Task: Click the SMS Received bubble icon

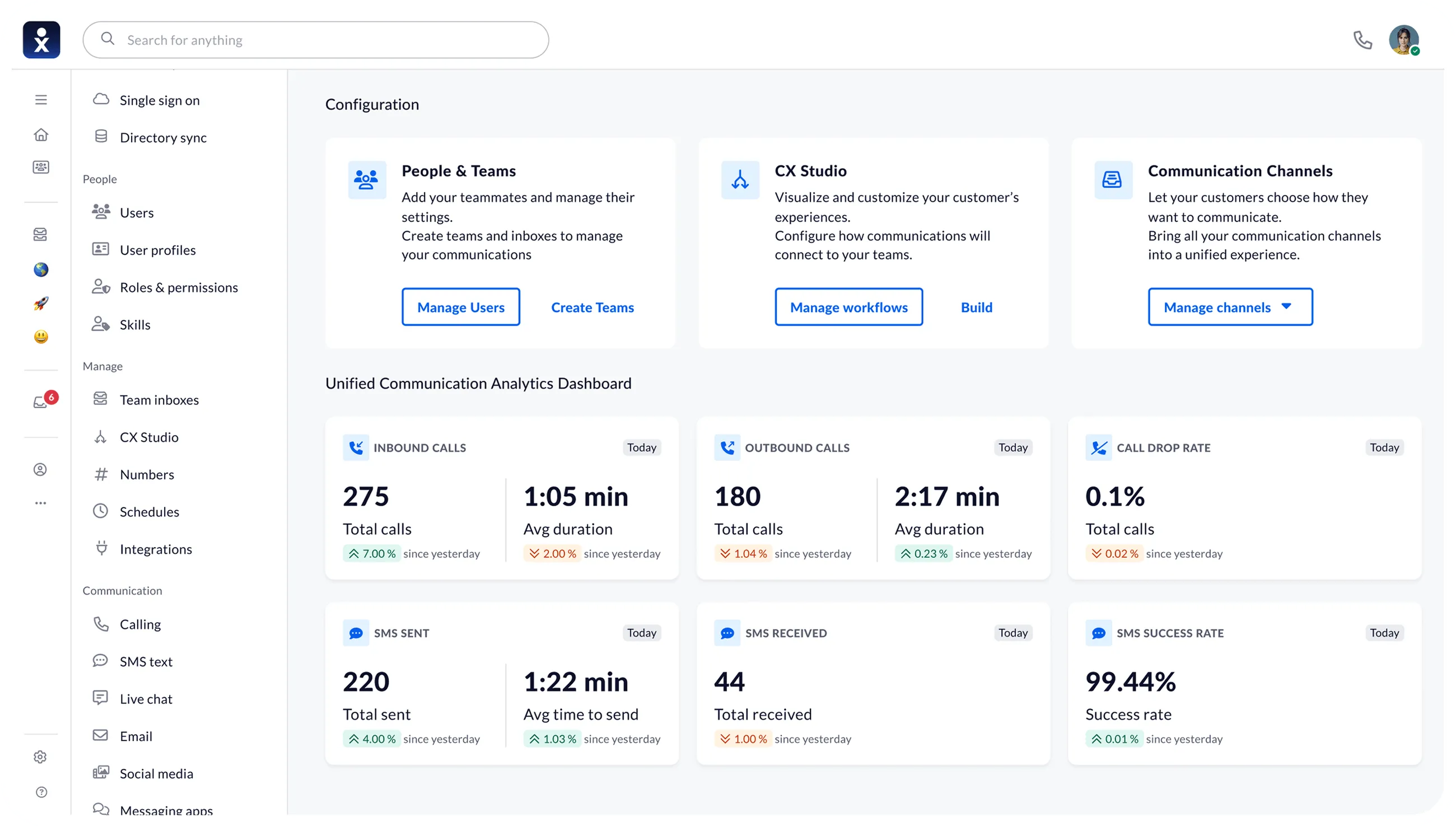Action: click(727, 633)
